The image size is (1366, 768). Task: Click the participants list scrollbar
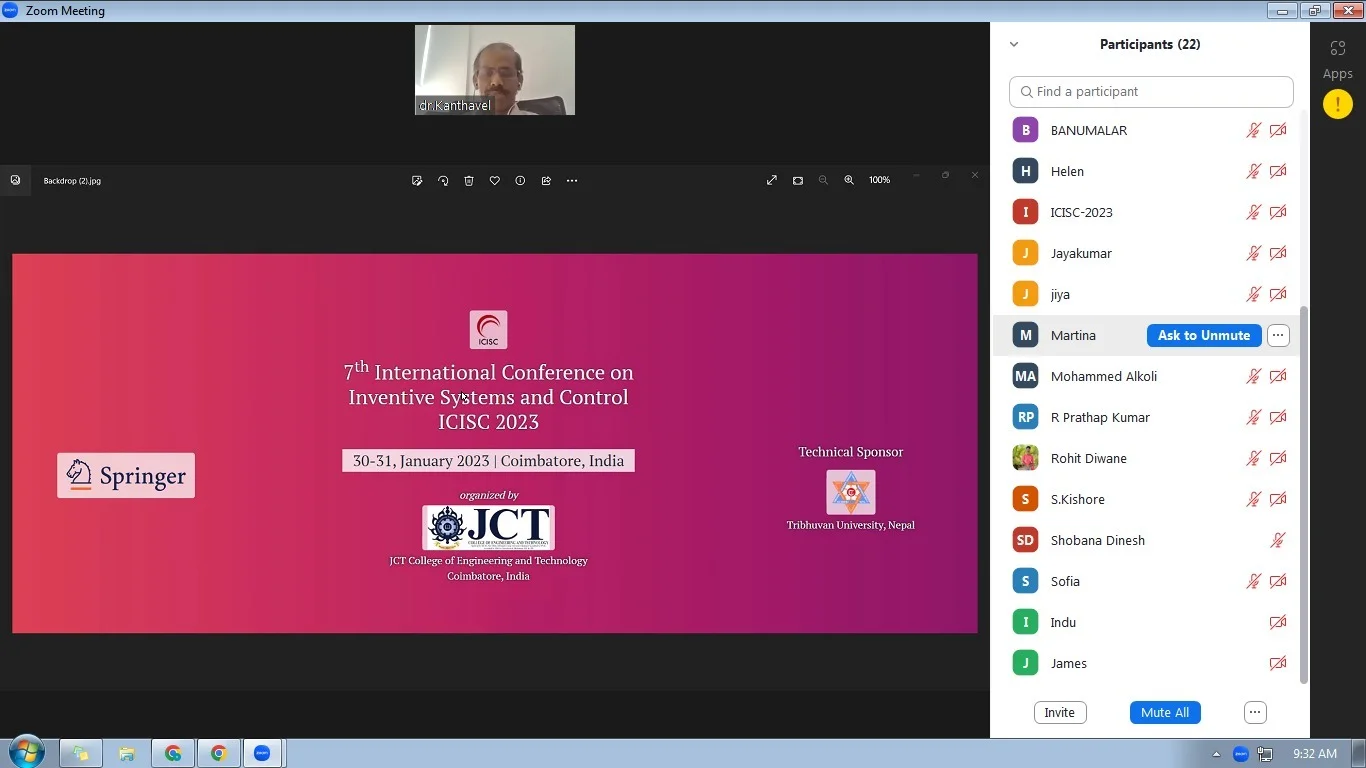coord(1303,495)
